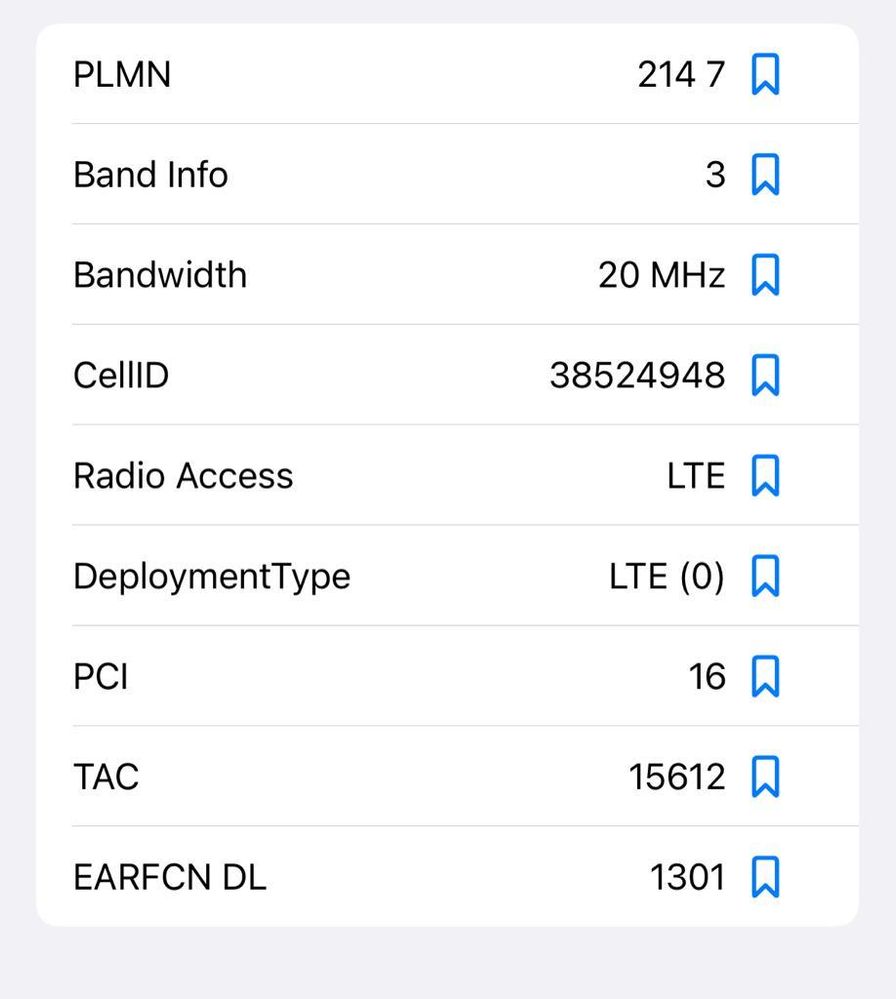Tap the Band Info bookmark icon
The height and width of the screenshot is (999, 896).
coord(765,175)
